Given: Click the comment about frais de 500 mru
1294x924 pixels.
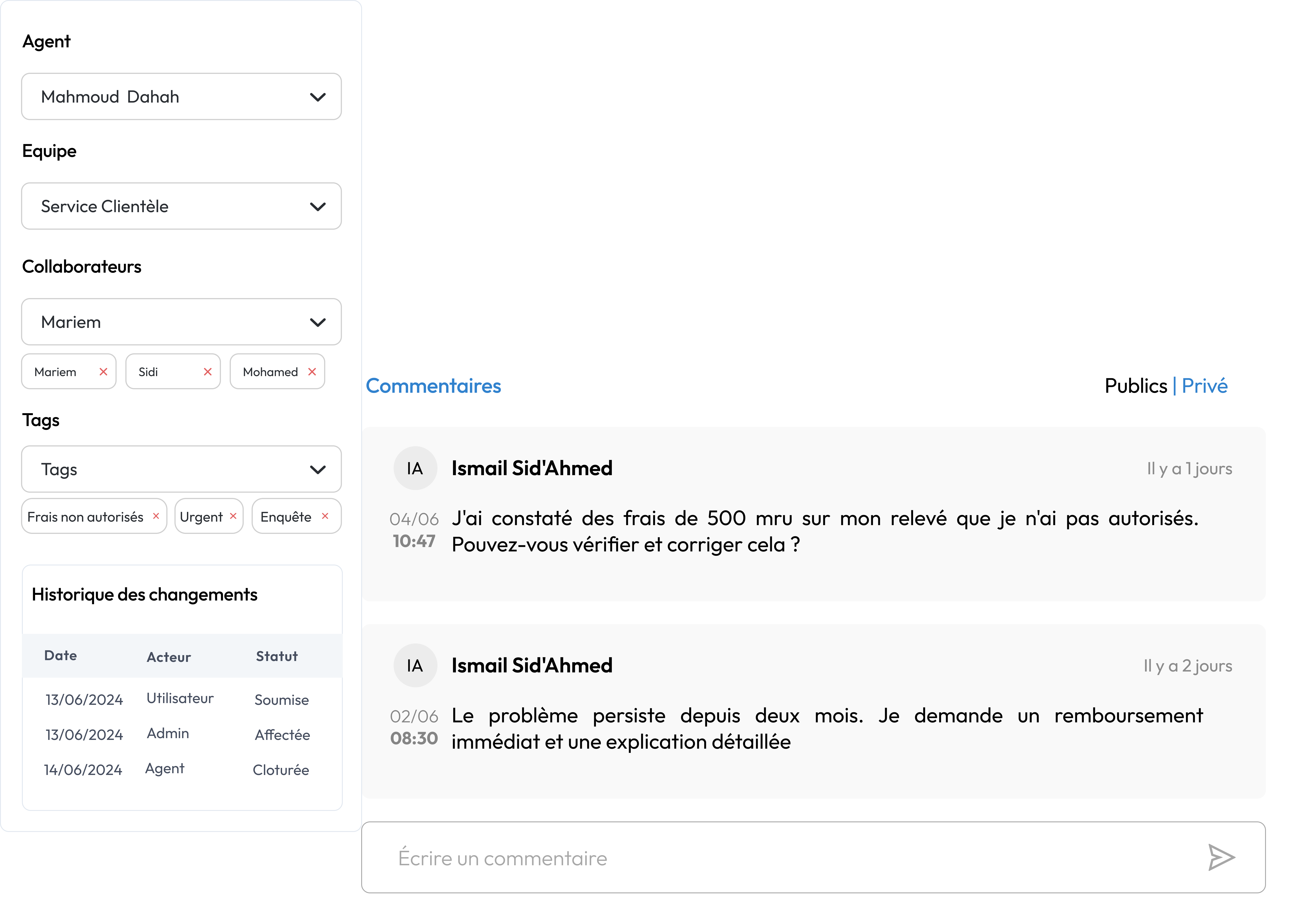Looking at the screenshot, I should (825, 531).
